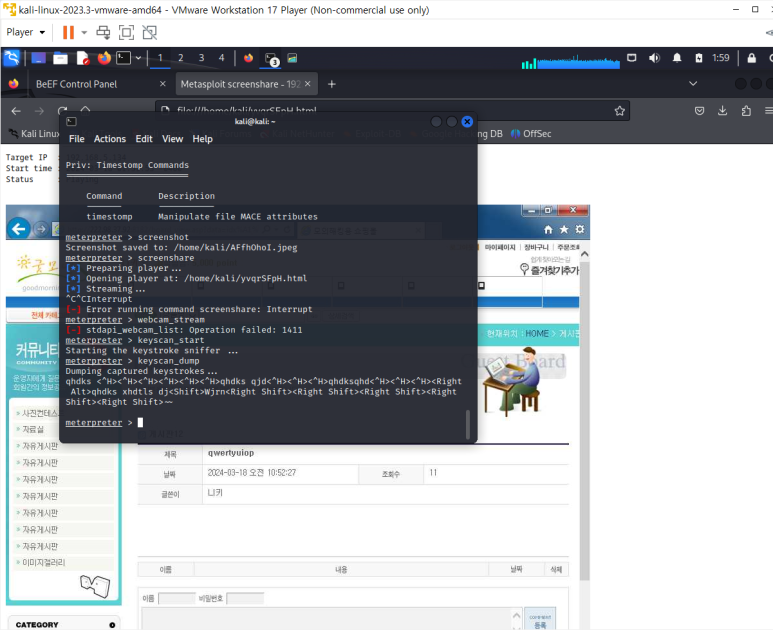
Task: Click the 비밀번호 password input field
Action: tap(245, 598)
